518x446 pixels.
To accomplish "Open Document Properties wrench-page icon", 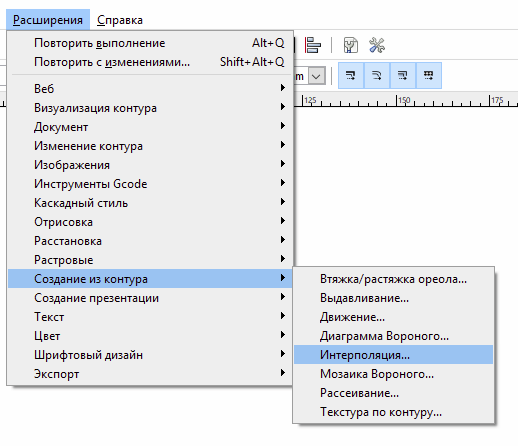I will (351, 45).
